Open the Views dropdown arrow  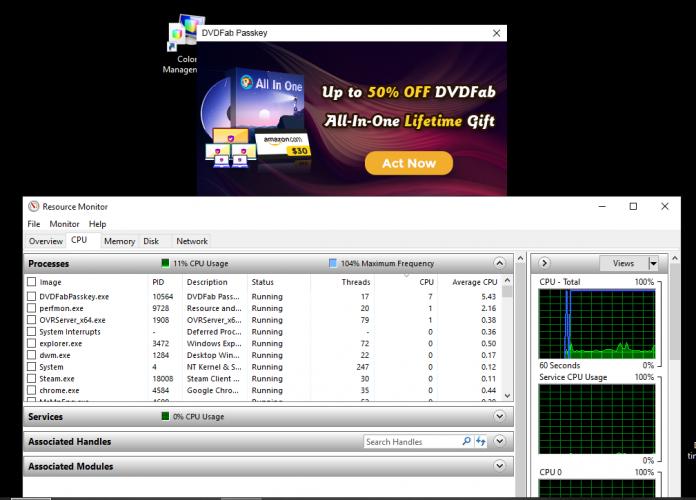(653, 263)
